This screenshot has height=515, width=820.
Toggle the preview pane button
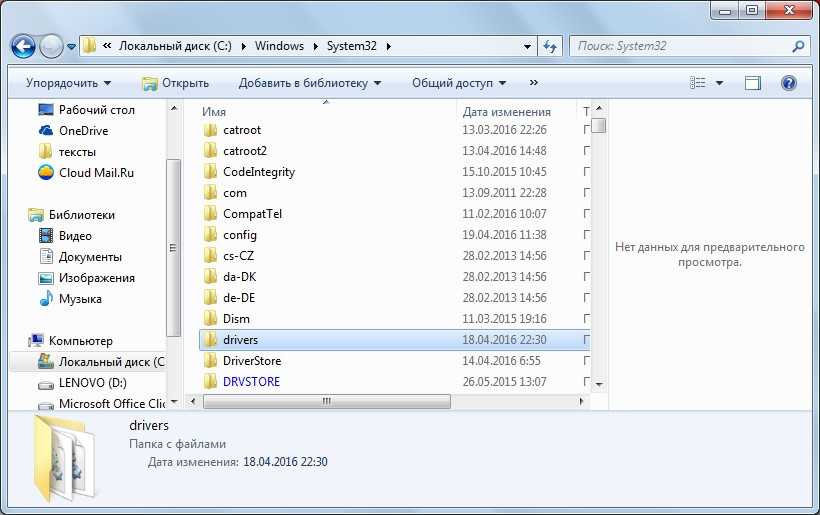point(753,83)
